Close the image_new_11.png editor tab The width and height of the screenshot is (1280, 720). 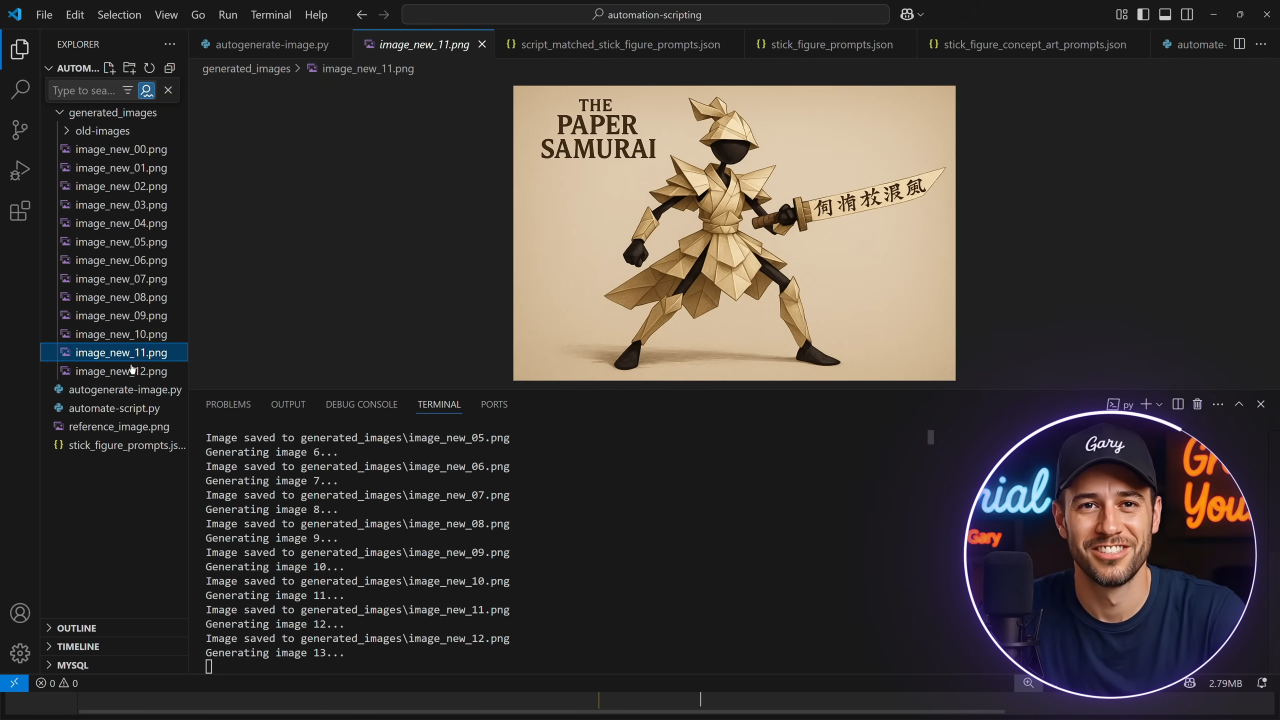click(482, 44)
